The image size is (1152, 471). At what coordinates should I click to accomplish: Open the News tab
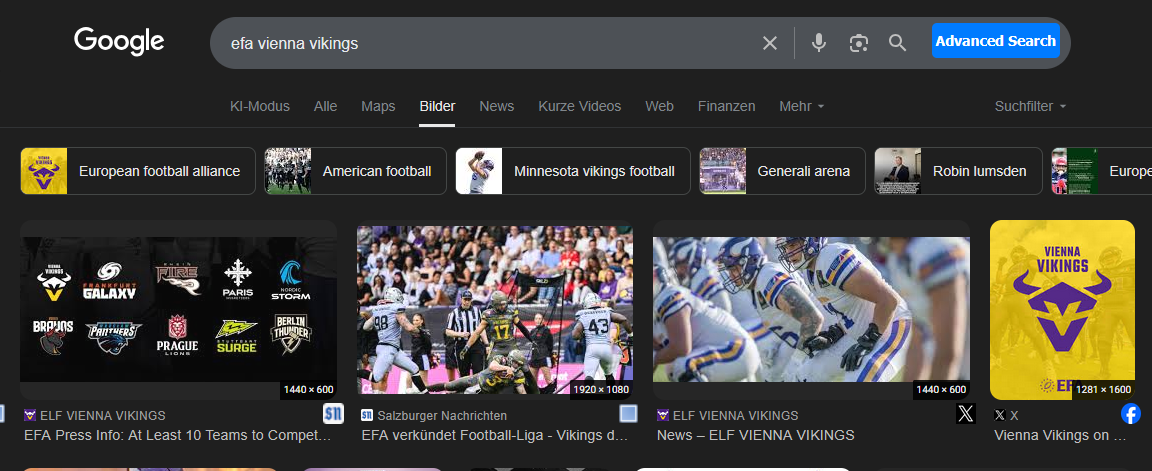point(497,107)
